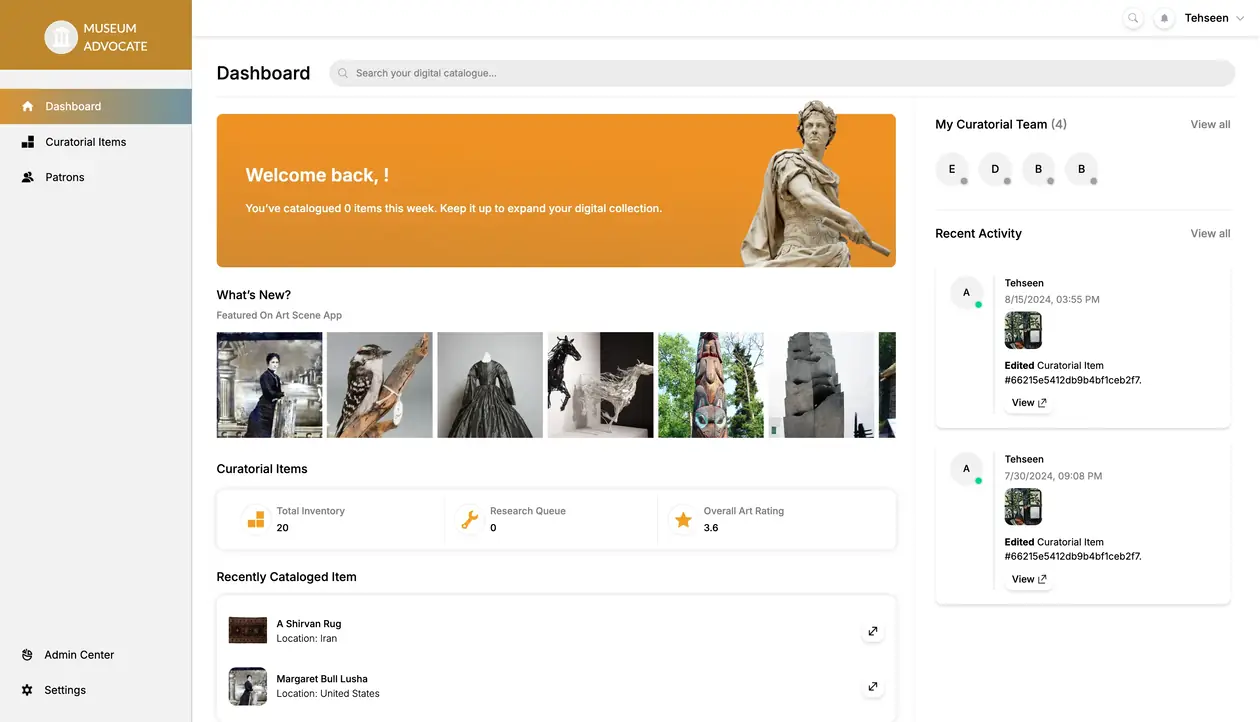Click View all for Recent Activity

(x=1210, y=233)
